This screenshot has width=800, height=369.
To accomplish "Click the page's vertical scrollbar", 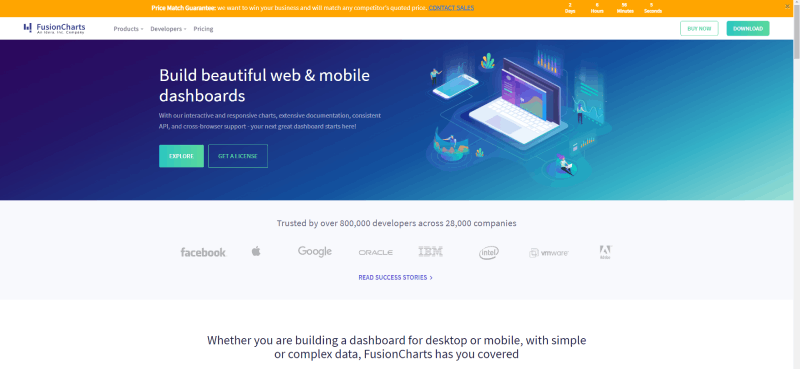I will pos(796,184).
